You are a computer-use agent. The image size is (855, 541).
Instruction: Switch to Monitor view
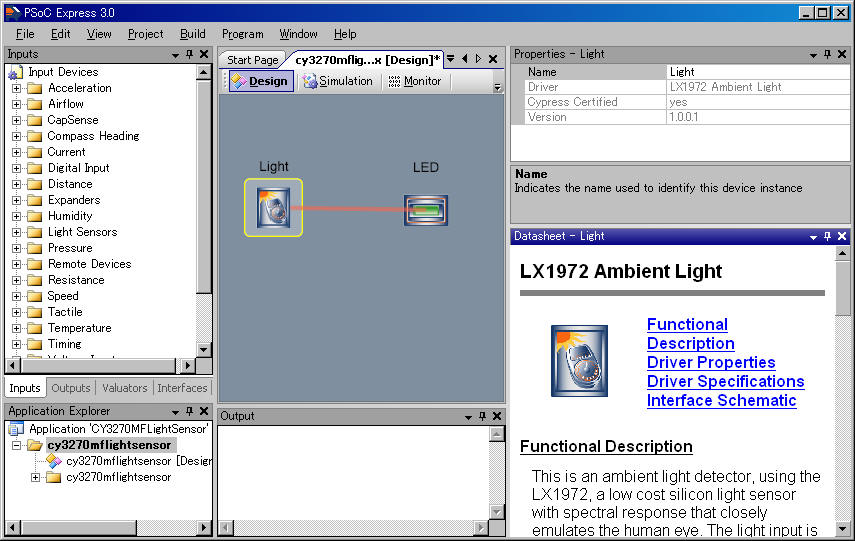(414, 81)
